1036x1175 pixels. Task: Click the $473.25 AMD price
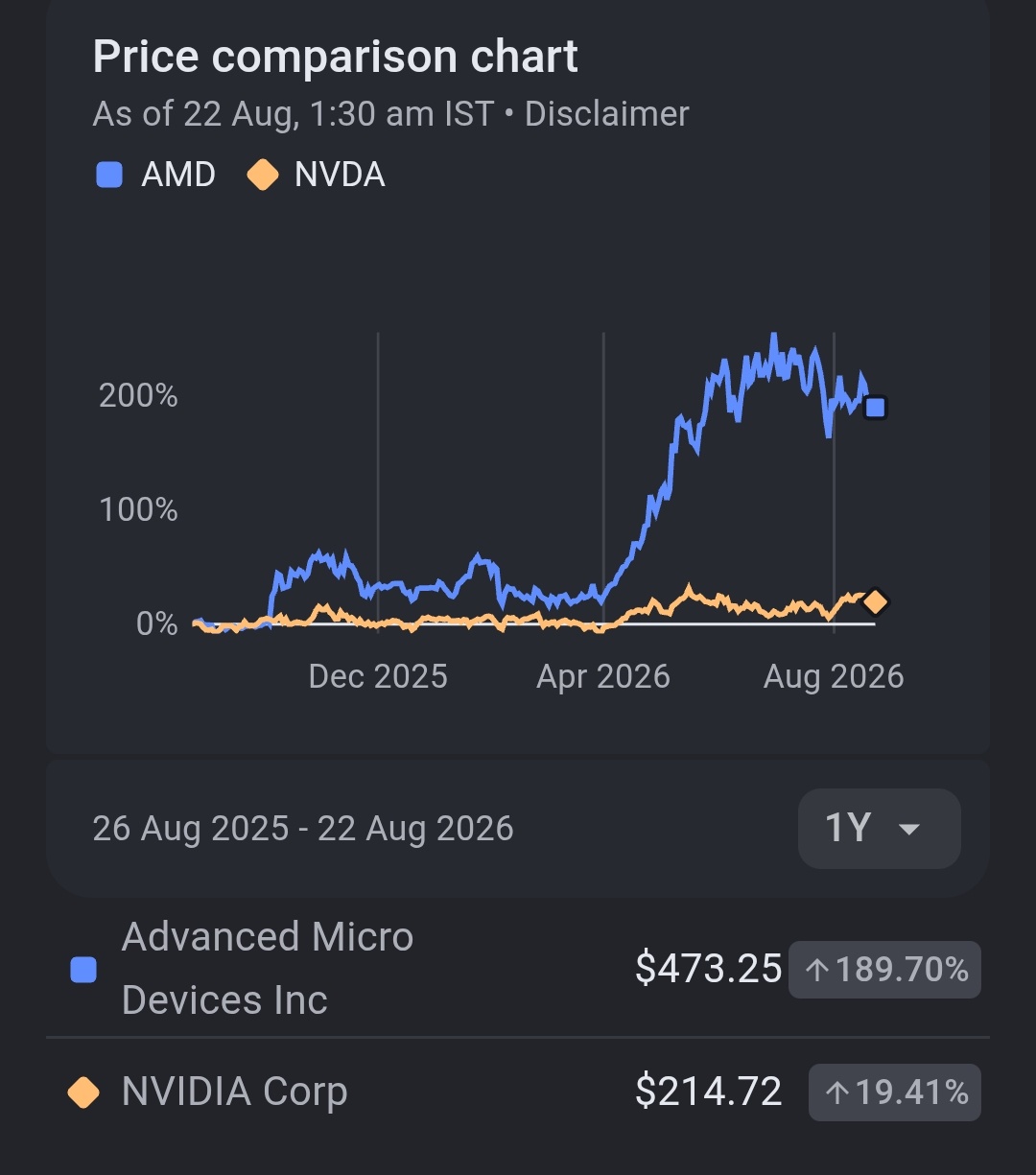tap(709, 970)
